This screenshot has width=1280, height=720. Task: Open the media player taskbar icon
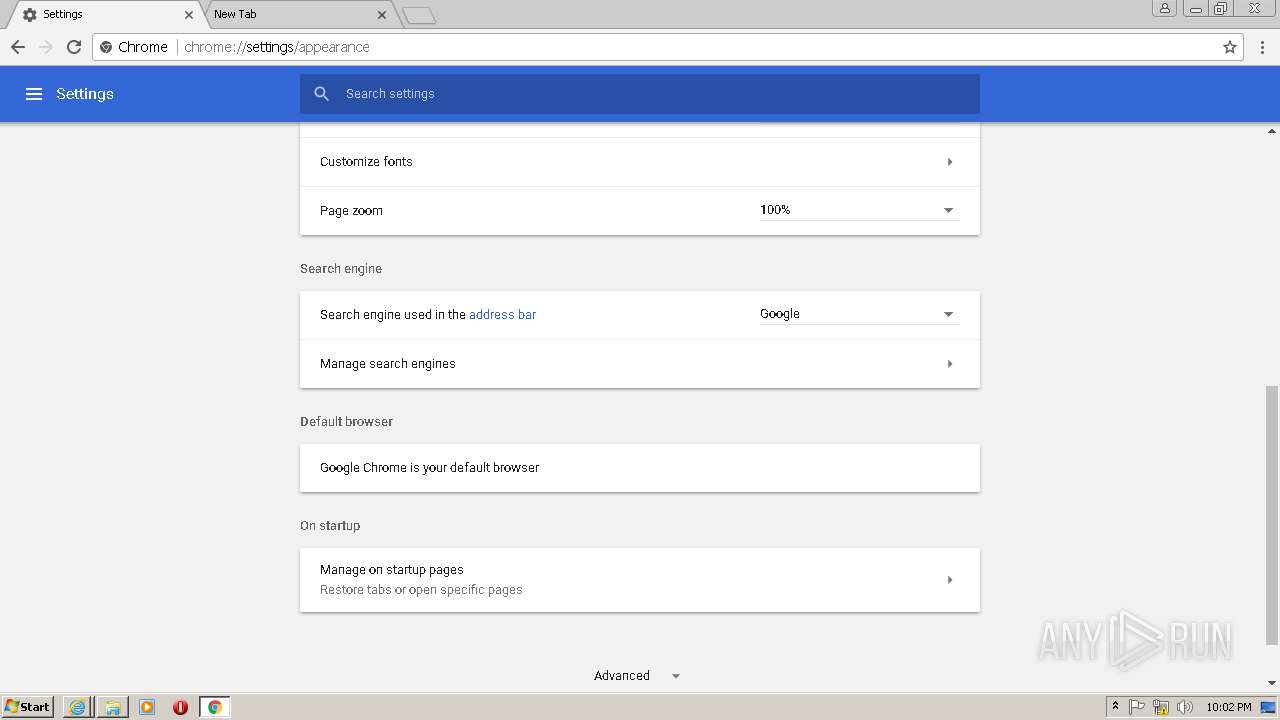(x=147, y=707)
